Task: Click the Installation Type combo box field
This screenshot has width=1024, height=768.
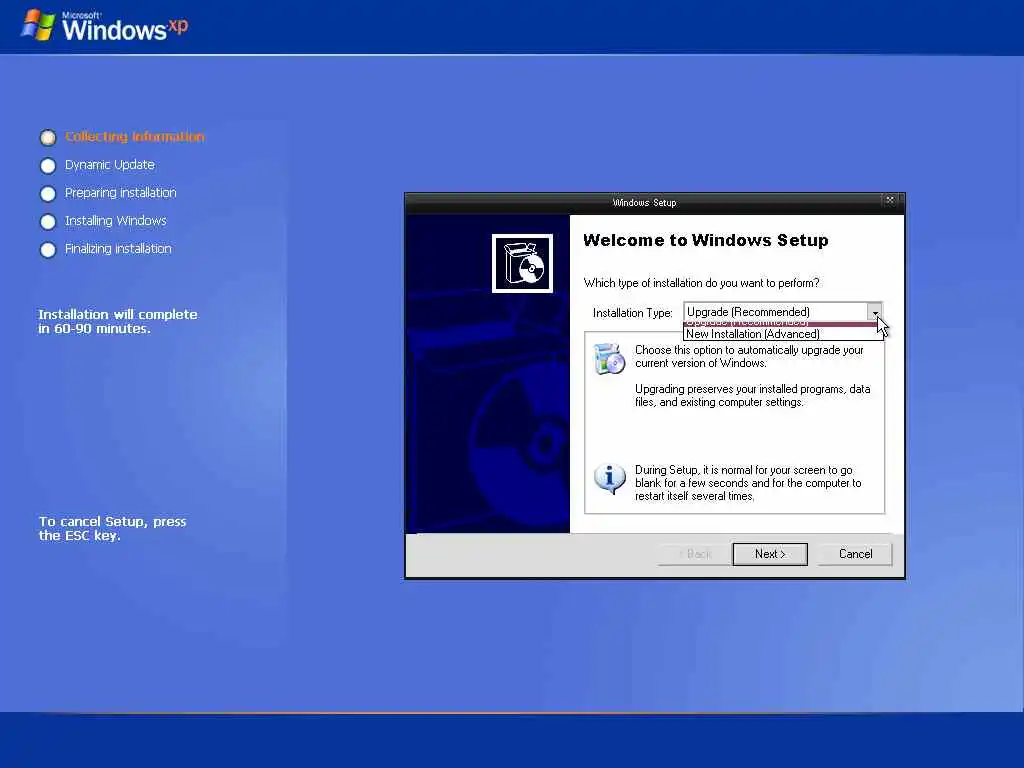Action: [x=782, y=312]
